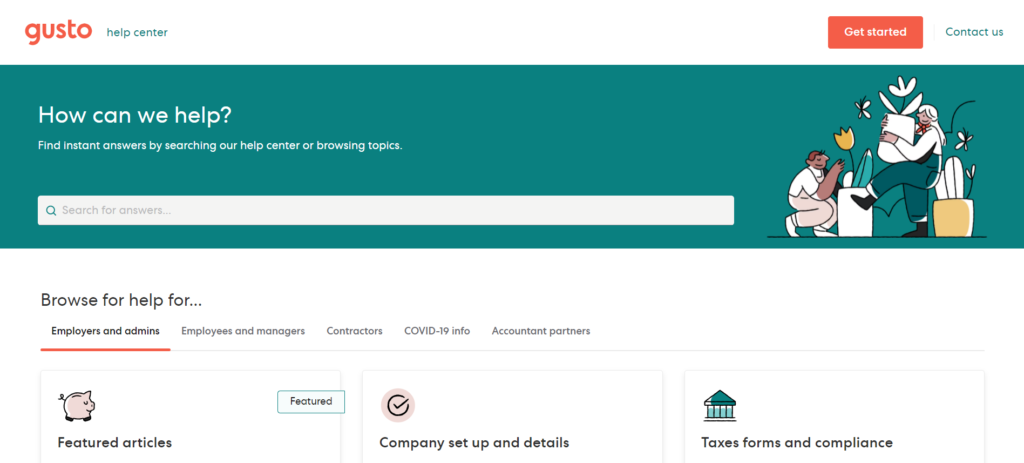Switch to the Contractors tab
The width and height of the screenshot is (1024, 463).
pyautogui.click(x=354, y=331)
